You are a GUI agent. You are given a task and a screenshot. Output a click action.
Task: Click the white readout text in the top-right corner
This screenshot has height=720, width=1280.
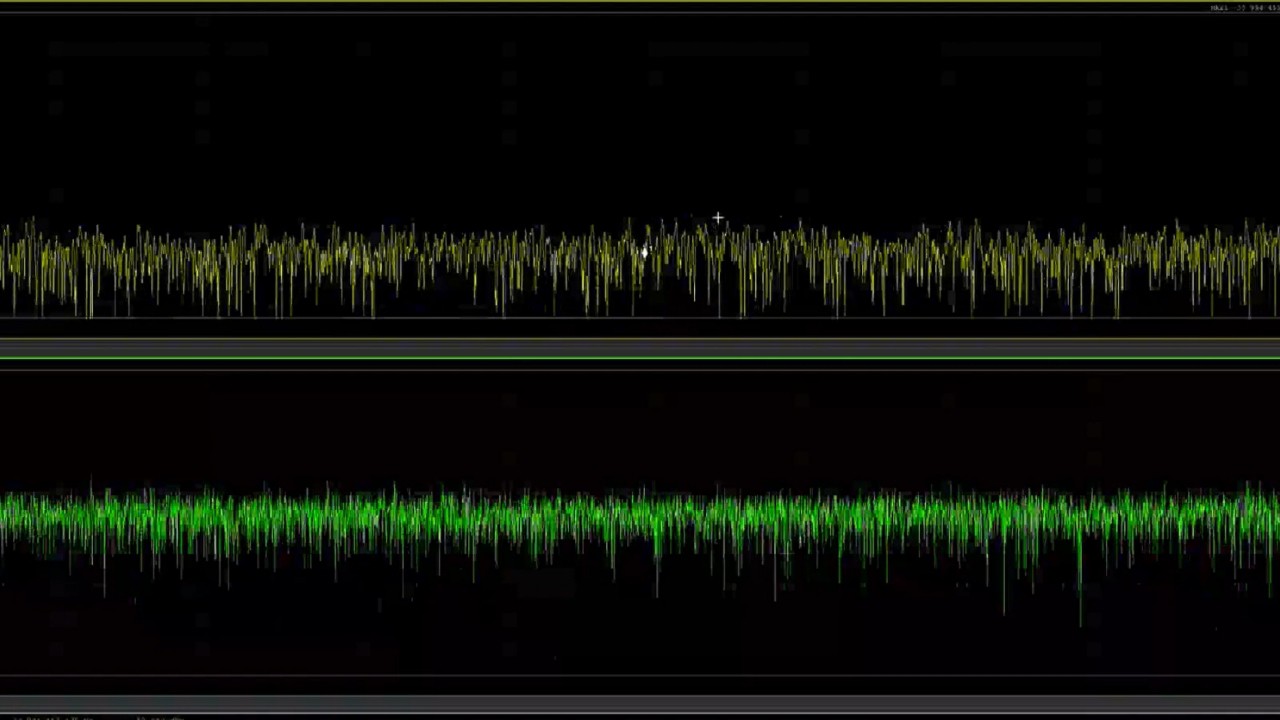(x=1243, y=8)
